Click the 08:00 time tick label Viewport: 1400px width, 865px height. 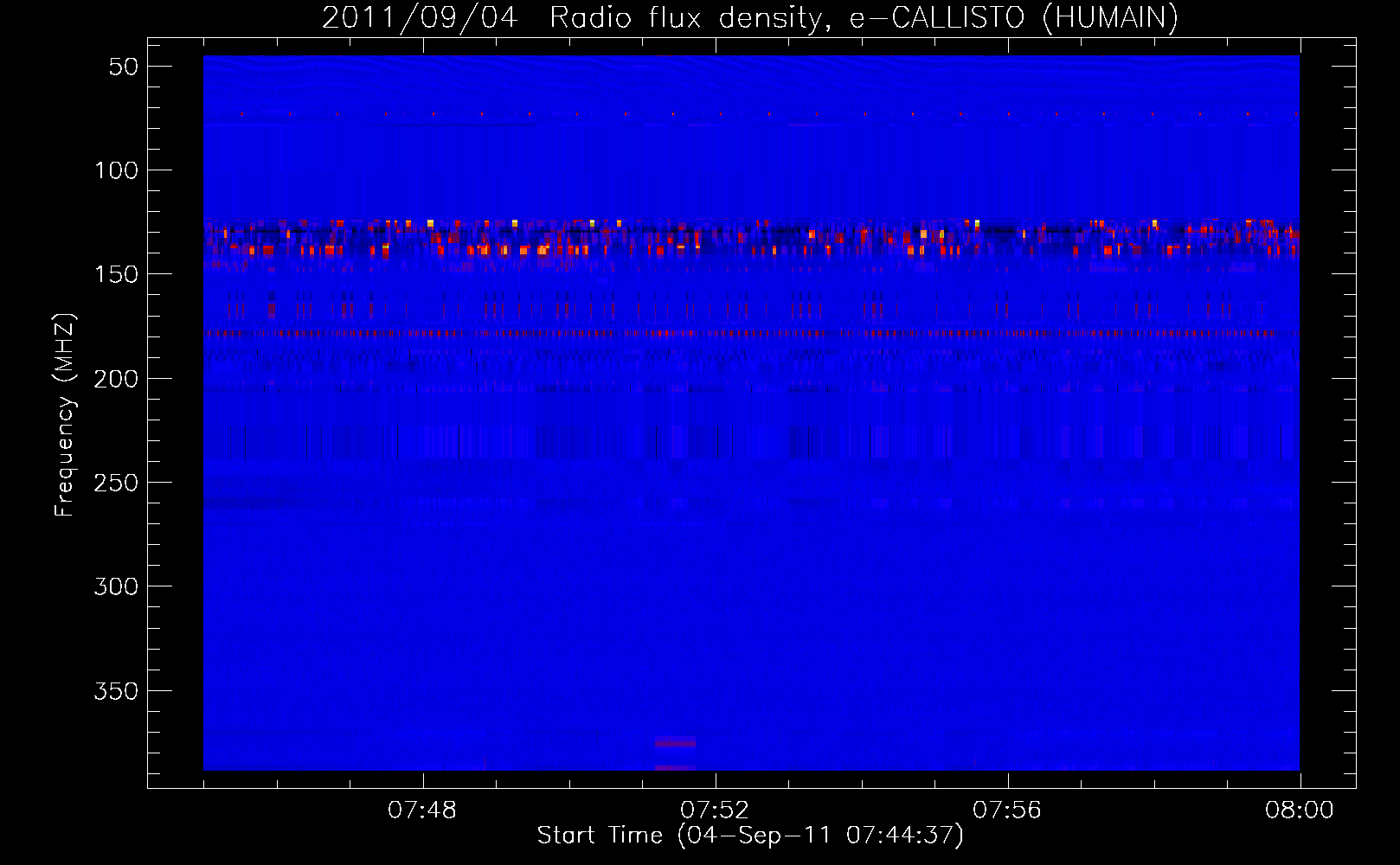click(x=1300, y=811)
